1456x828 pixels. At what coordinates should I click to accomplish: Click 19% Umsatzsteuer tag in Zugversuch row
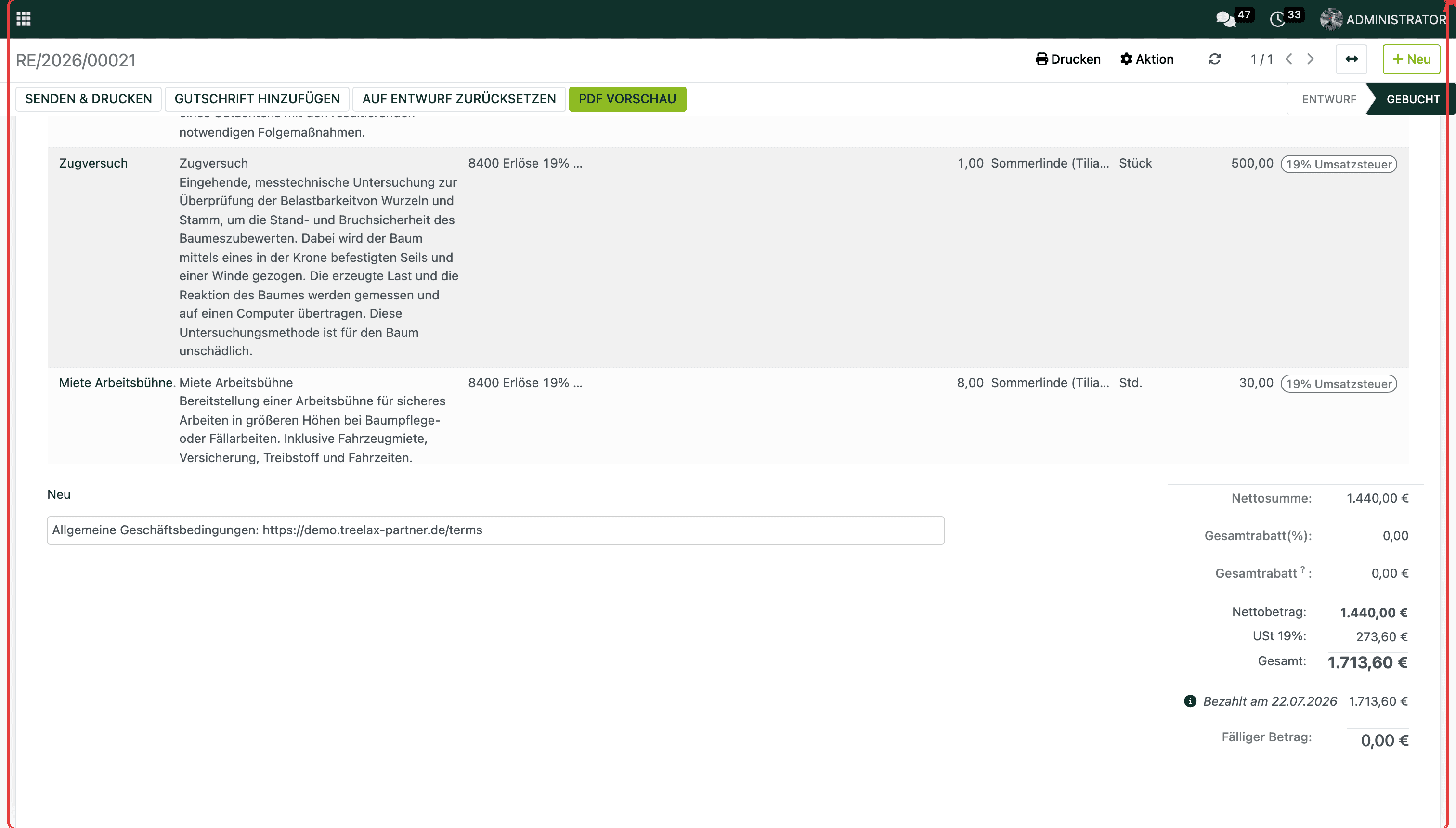1338,164
